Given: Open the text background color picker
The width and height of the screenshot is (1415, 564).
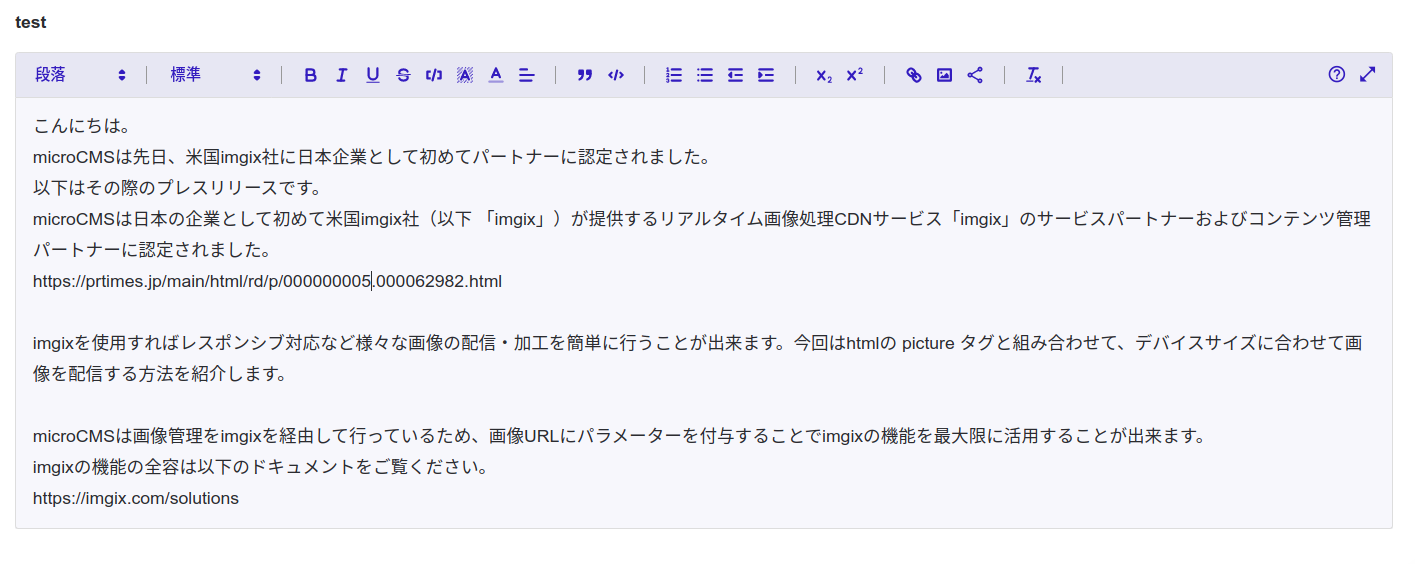Looking at the screenshot, I should [x=465, y=75].
